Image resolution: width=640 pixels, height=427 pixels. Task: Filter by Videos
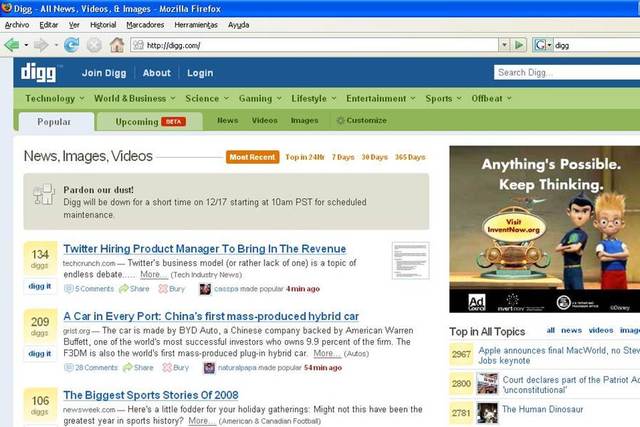(x=264, y=120)
